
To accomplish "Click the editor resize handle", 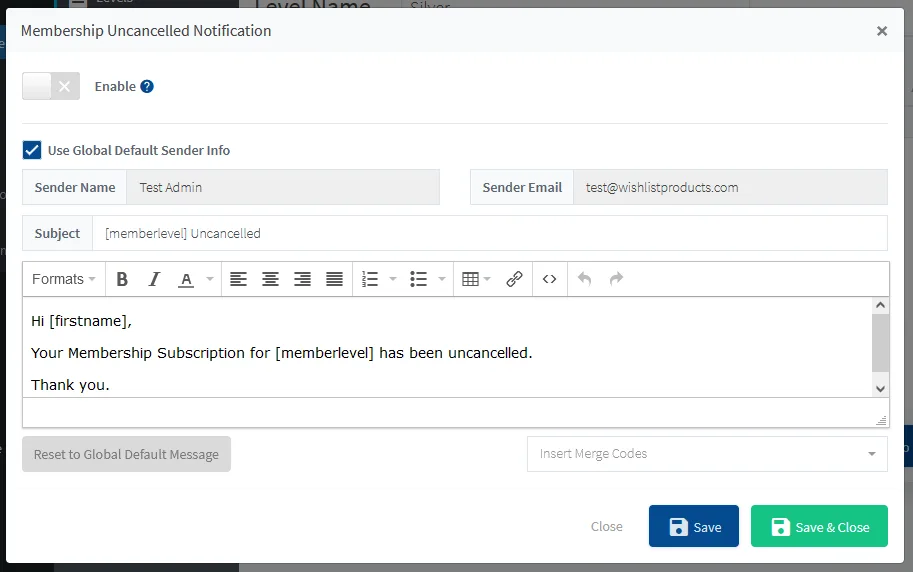I will 882,420.
